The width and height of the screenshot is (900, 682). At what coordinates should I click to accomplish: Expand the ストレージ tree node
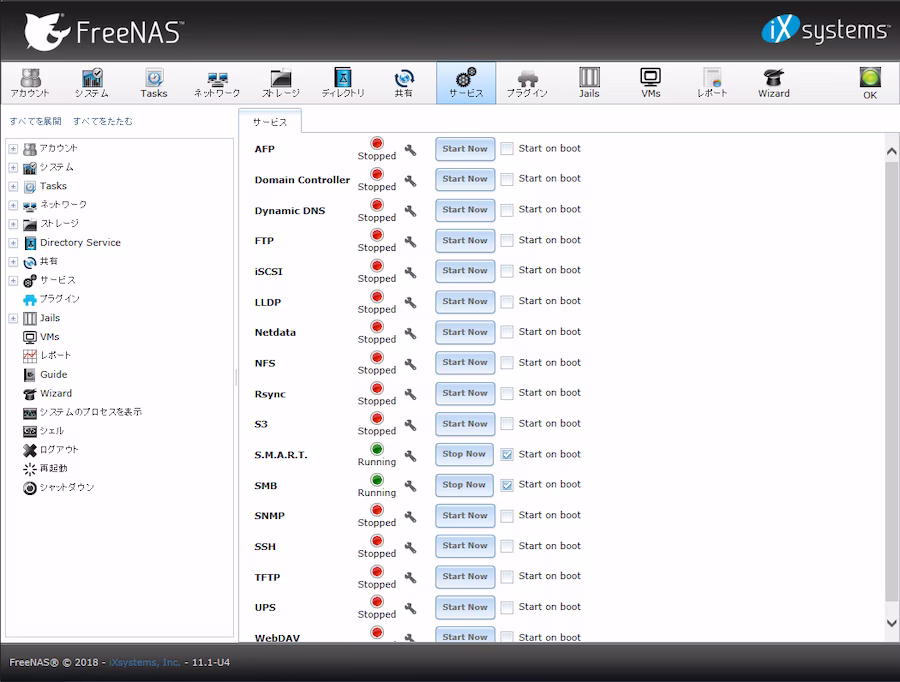coord(13,224)
